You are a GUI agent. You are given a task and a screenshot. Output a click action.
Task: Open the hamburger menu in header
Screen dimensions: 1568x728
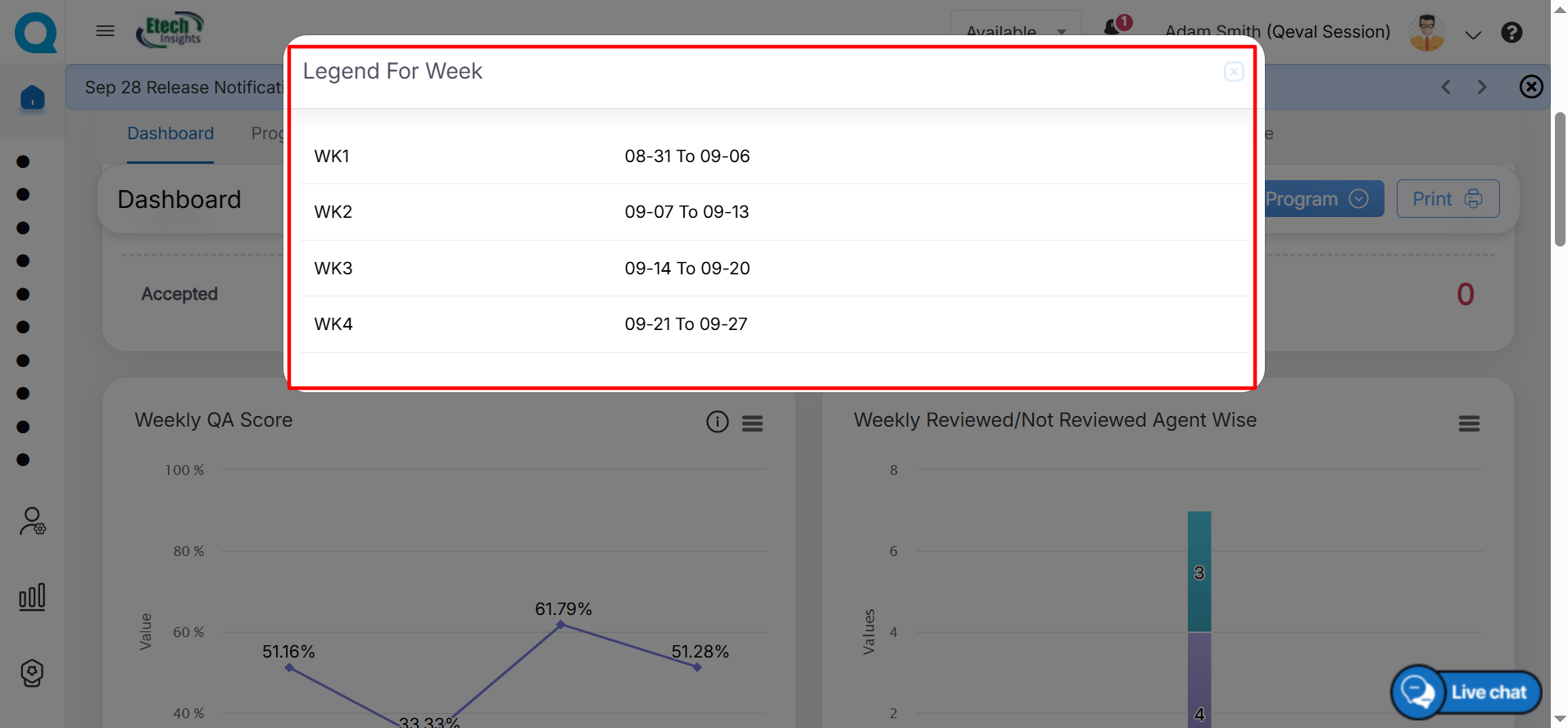tap(105, 31)
